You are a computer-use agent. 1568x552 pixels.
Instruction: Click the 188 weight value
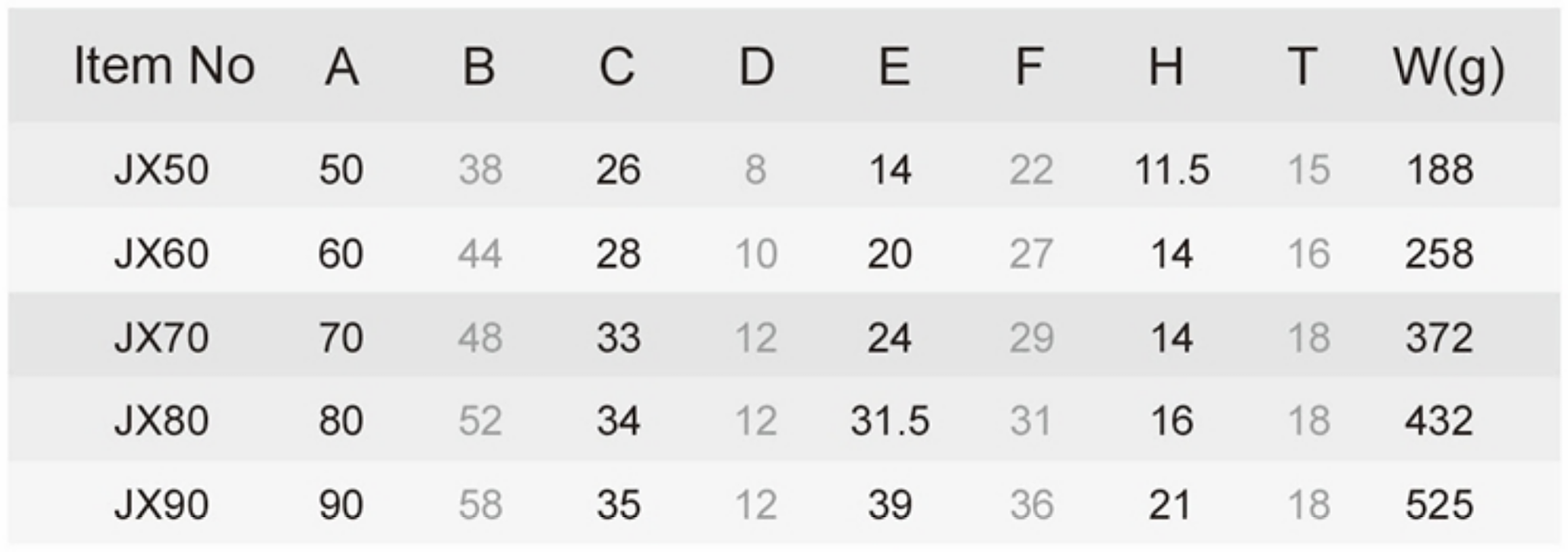pyautogui.click(x=1440, y=169)
